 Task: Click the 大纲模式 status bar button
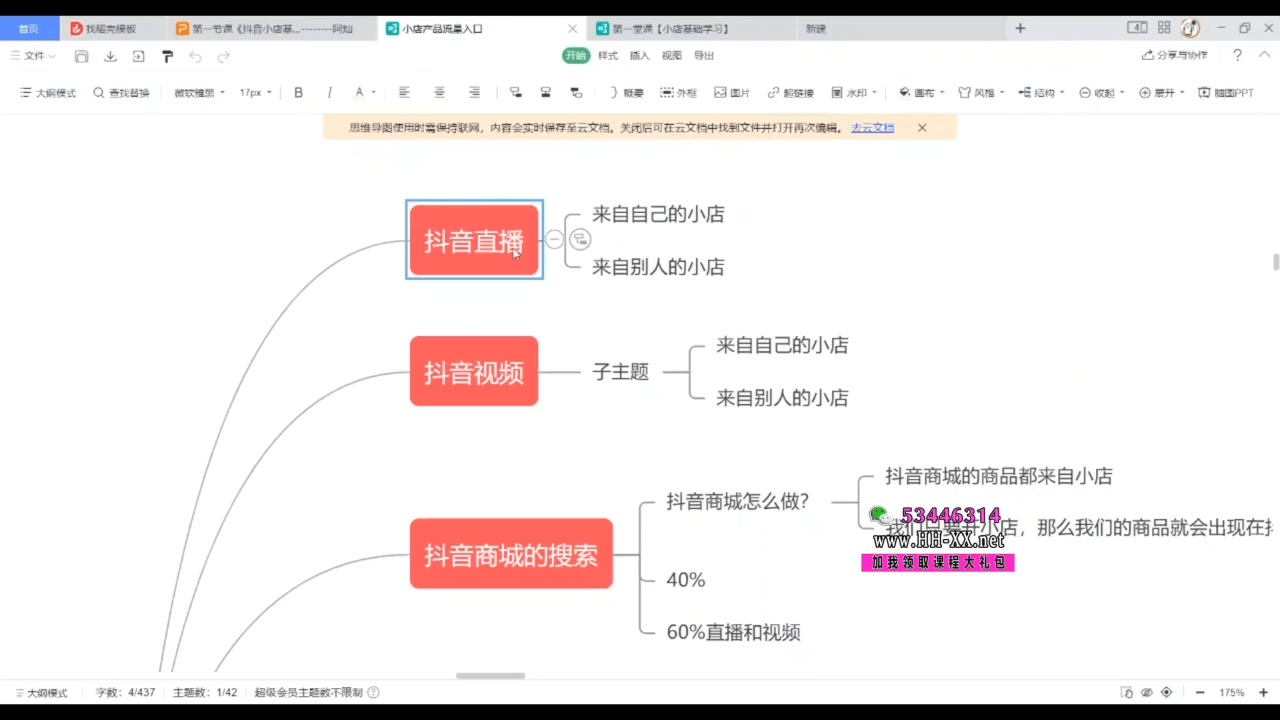pyautogui.click(x=41, y=692)
